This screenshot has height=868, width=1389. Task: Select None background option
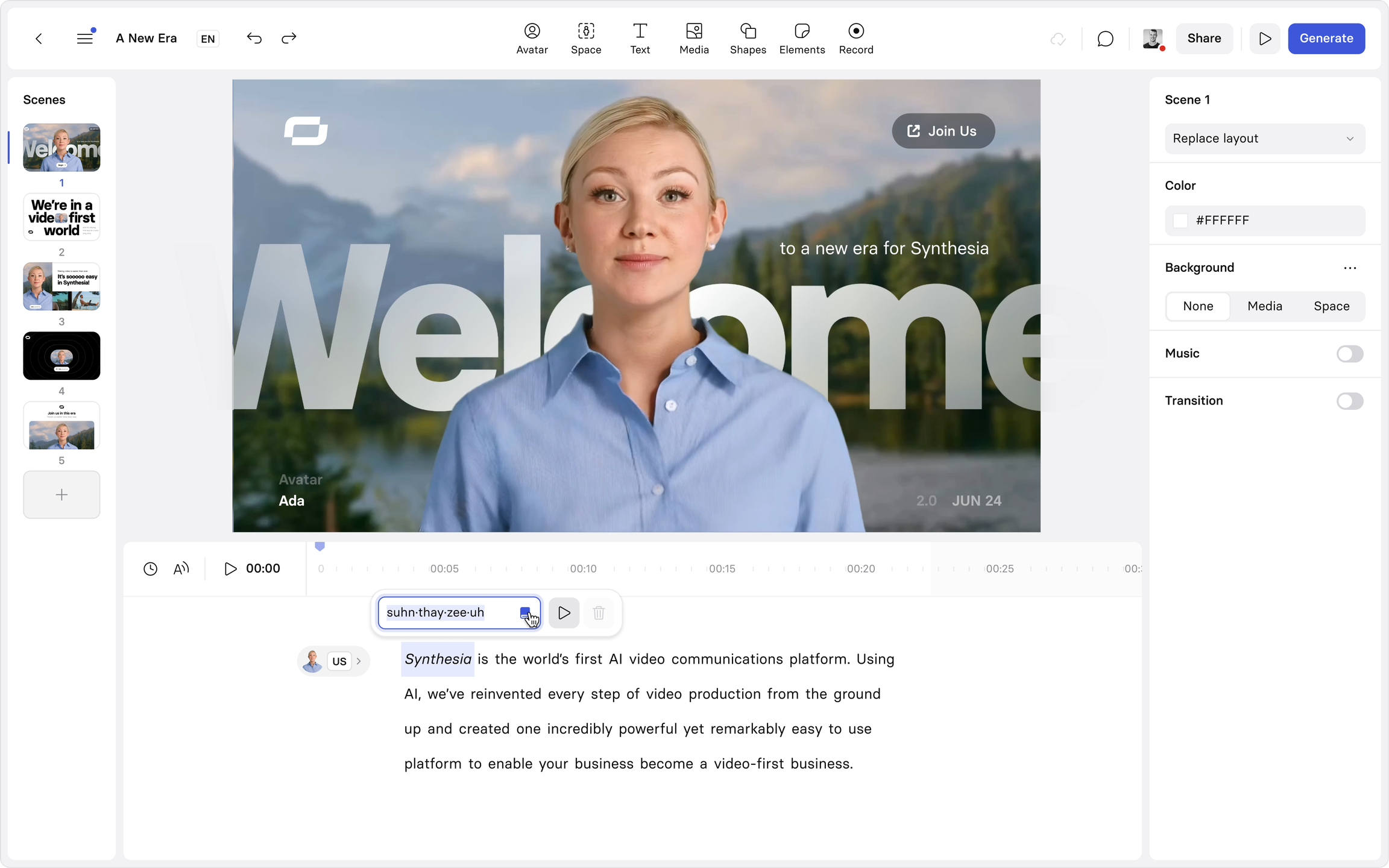click(1198, 306)
